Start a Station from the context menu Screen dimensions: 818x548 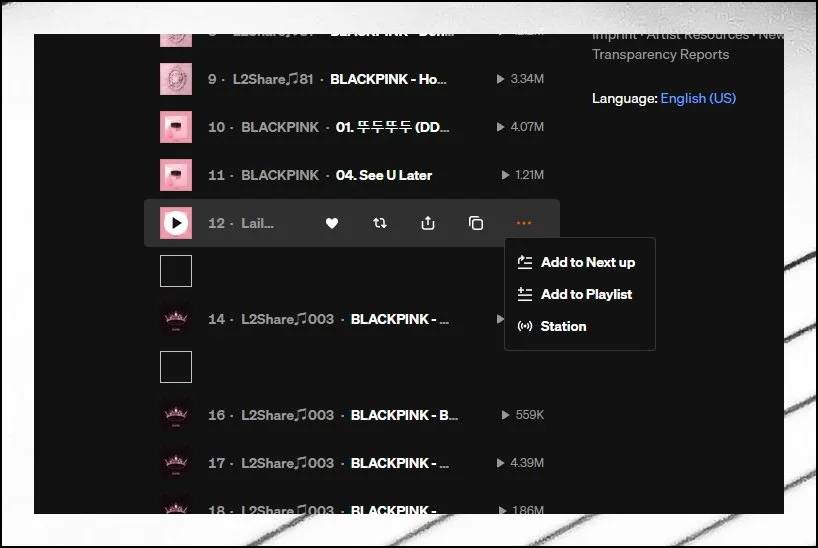pyautogui.click(x=563, y=326)
